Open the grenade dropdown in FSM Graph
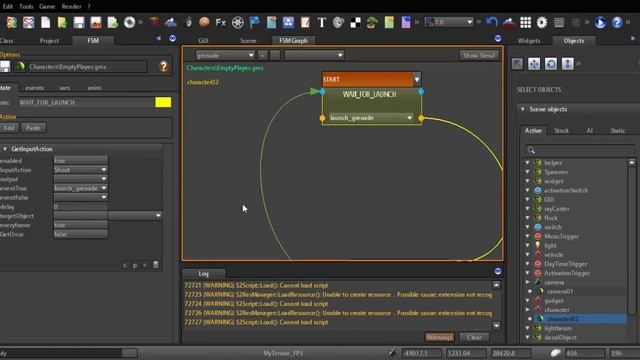Image resolution: width=640 pixels, height=360 pixels. (x=225, y=55)
